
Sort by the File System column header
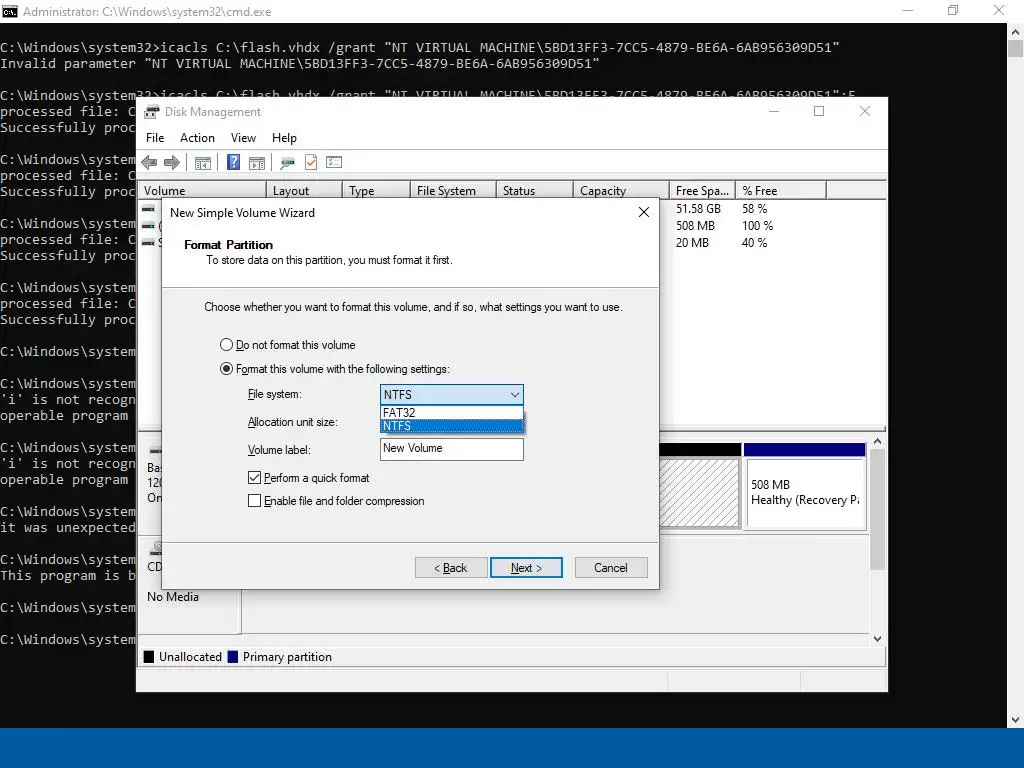453,191
